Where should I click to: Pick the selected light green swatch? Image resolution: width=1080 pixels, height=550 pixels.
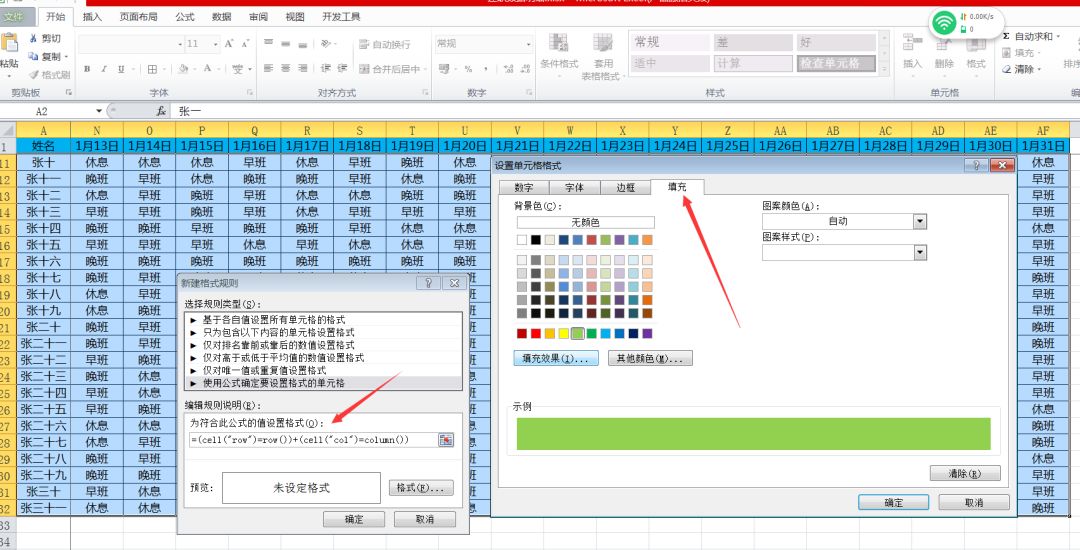[x=578, y=334]
